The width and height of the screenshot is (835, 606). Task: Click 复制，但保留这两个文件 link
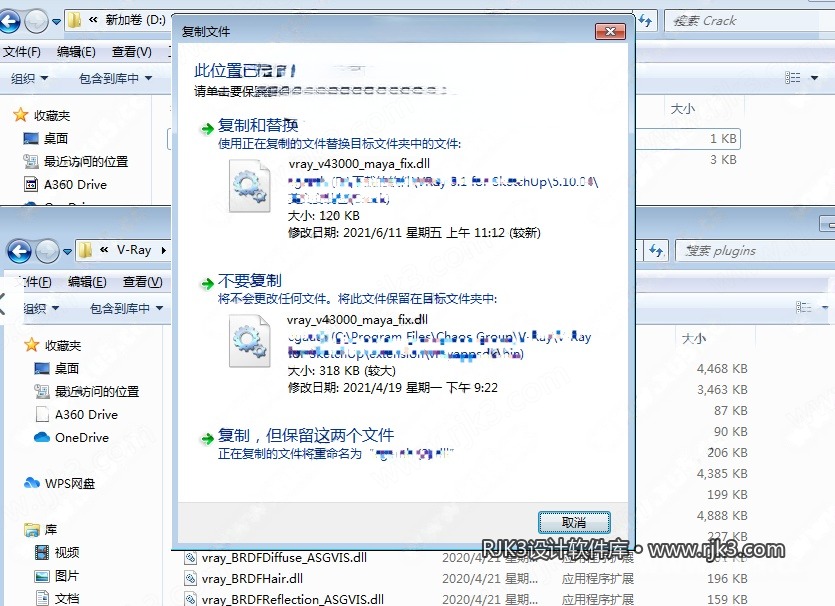point(306,436)
